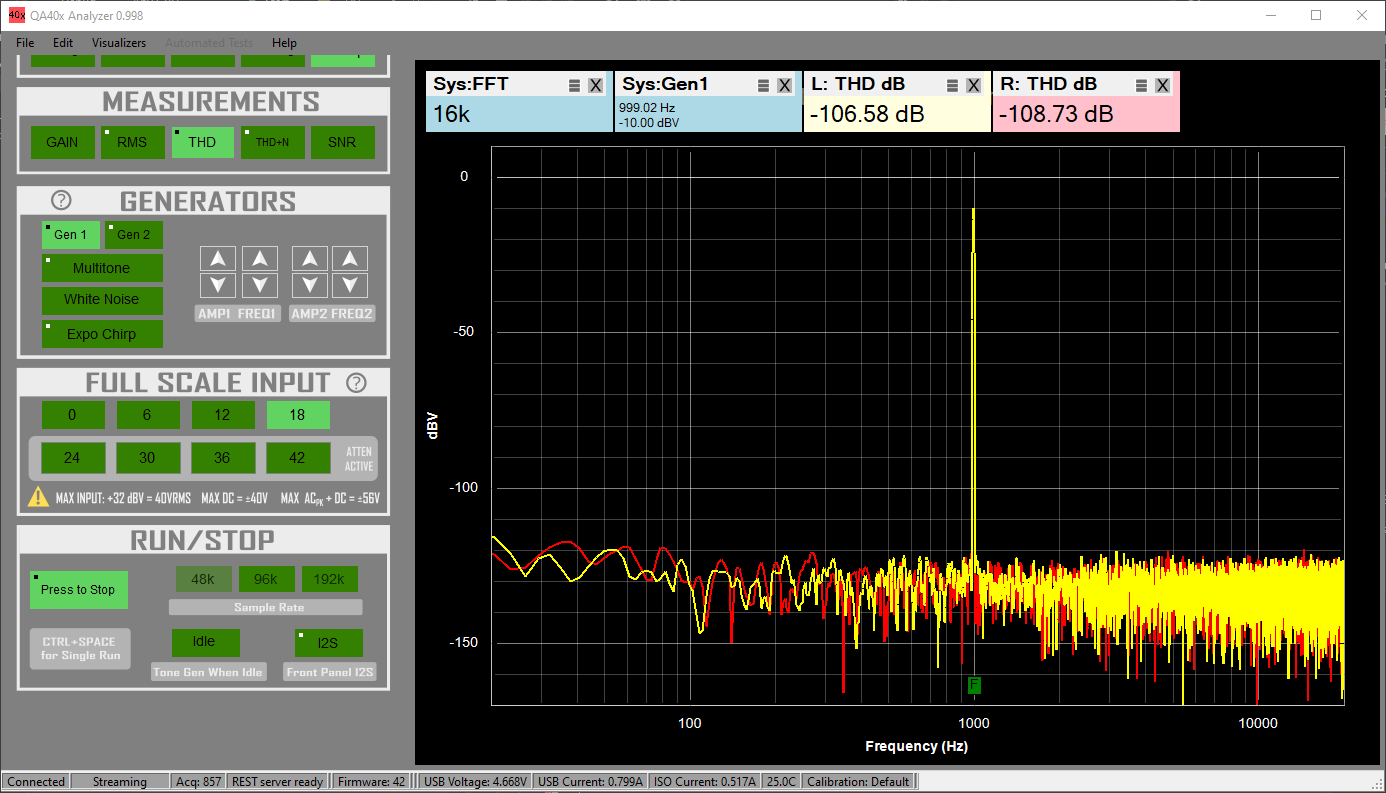Click the max input warning triangle icon
Image resolution: width=1386 pixels, height=793 pixels.
[38, 496]
